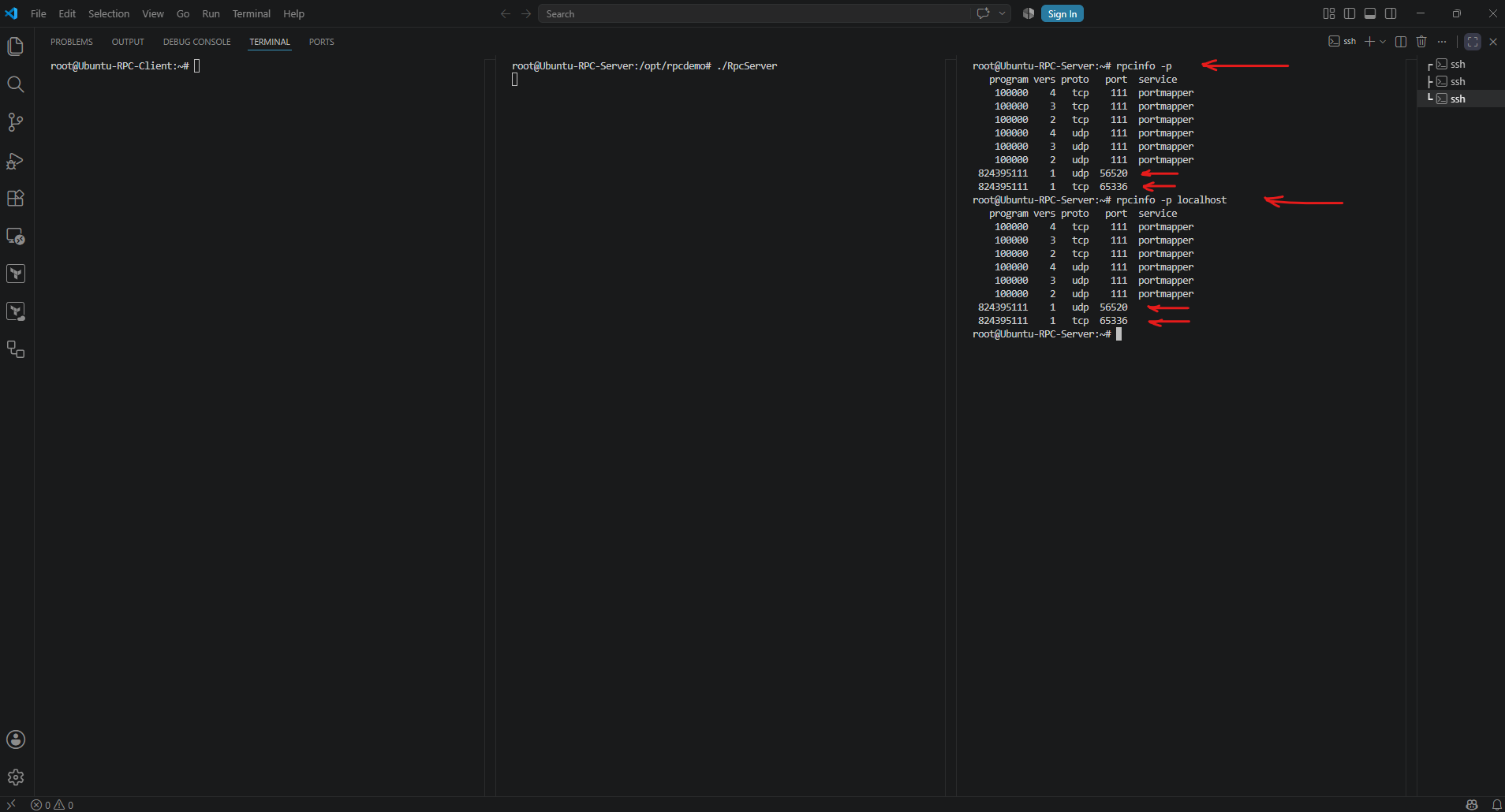
Task: Switch to the Ports tab
Action: (322, 42)
